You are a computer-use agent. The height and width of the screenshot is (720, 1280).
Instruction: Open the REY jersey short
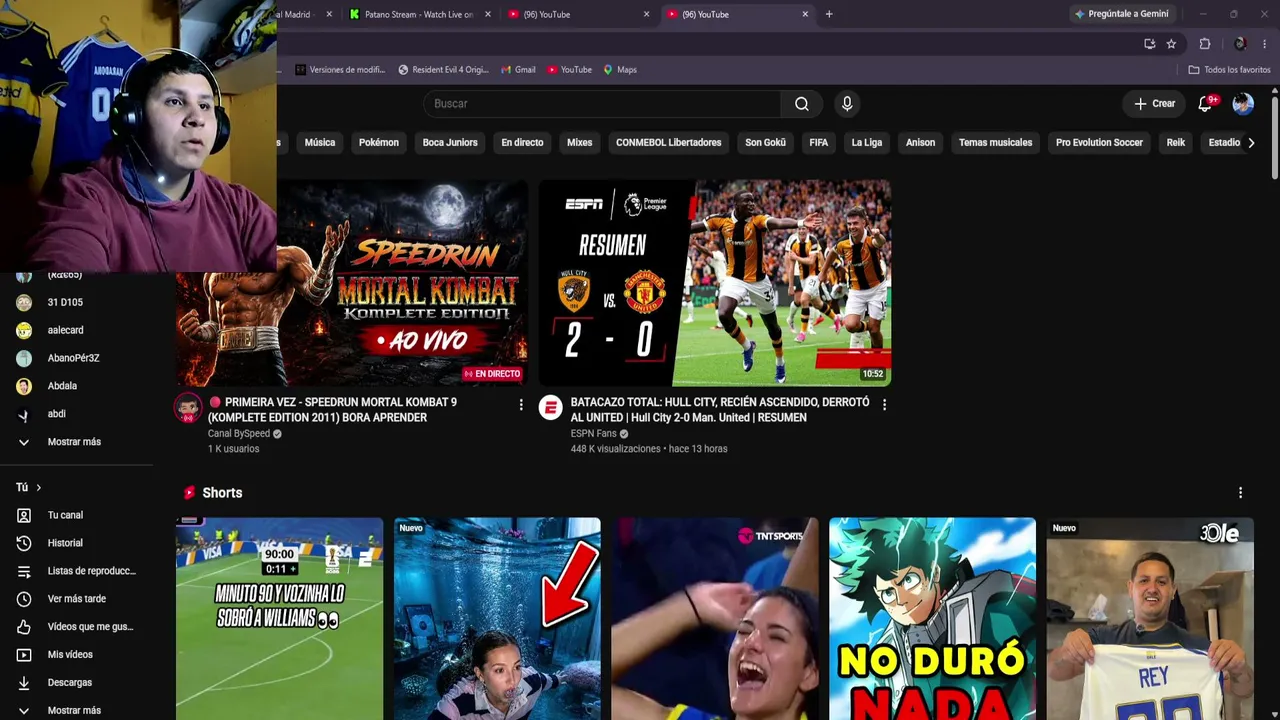tap(1150, 618)
